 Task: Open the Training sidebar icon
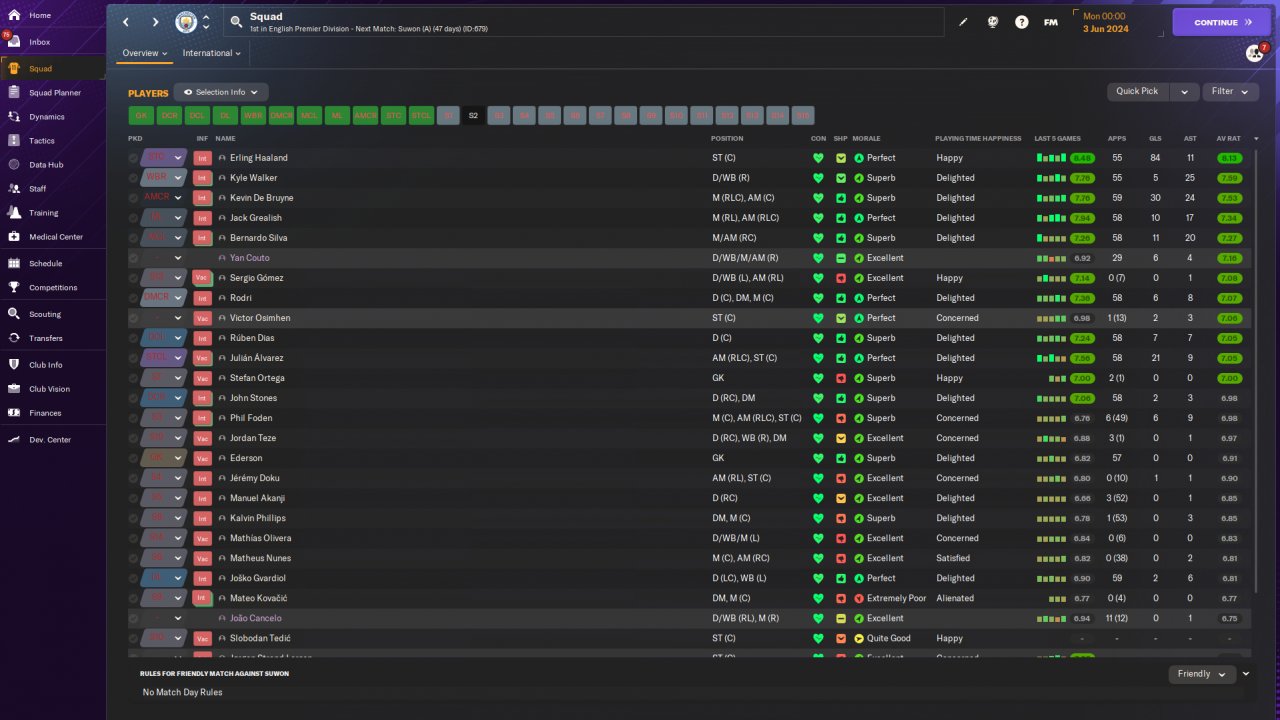coord(13,213)
